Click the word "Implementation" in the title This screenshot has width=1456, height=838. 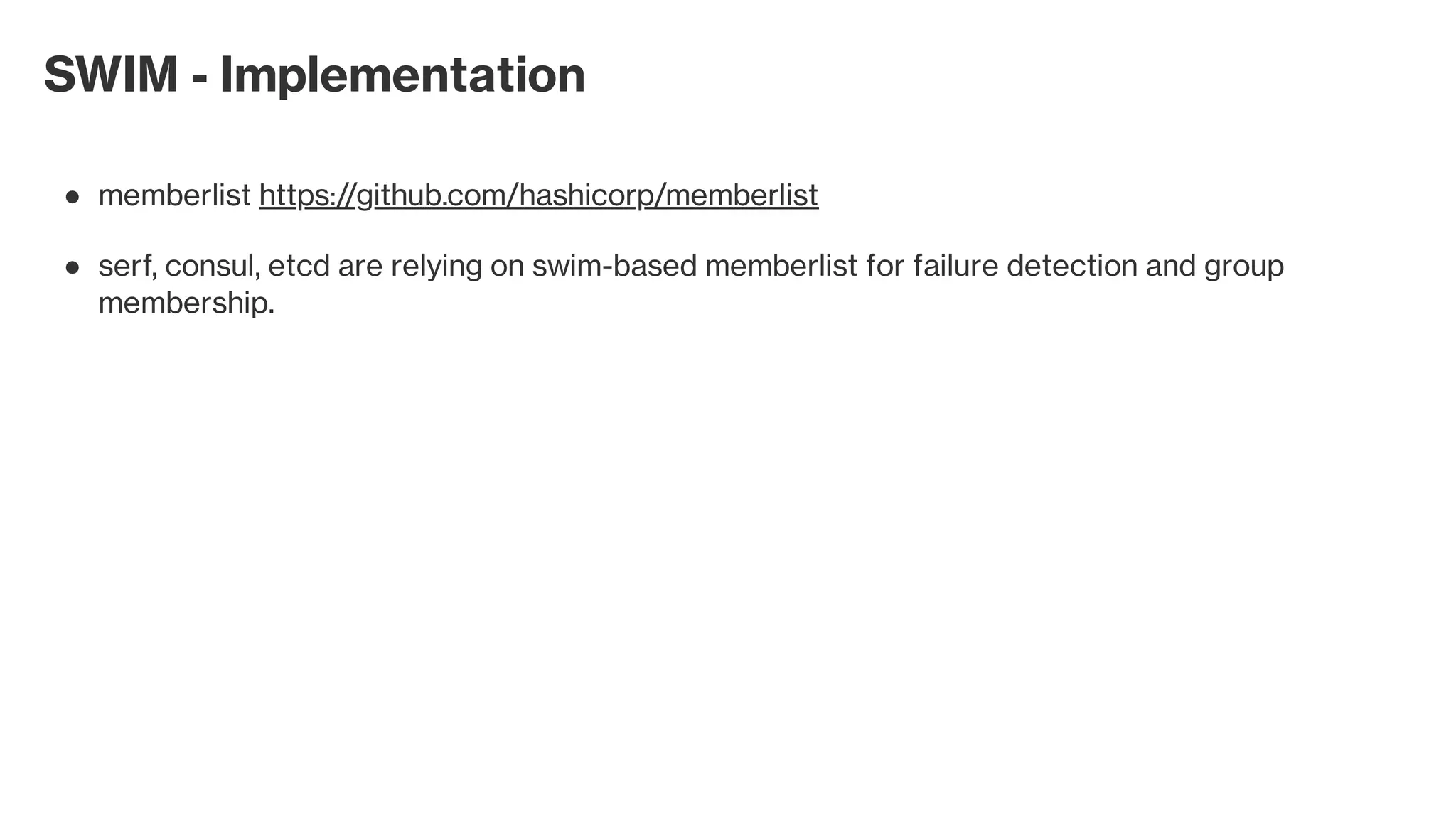tap(402, 76)
